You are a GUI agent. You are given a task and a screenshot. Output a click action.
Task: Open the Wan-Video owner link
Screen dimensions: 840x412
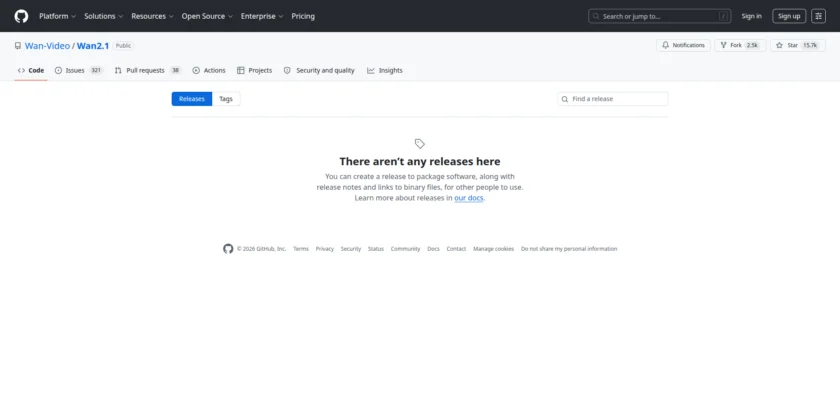(47, 46)
